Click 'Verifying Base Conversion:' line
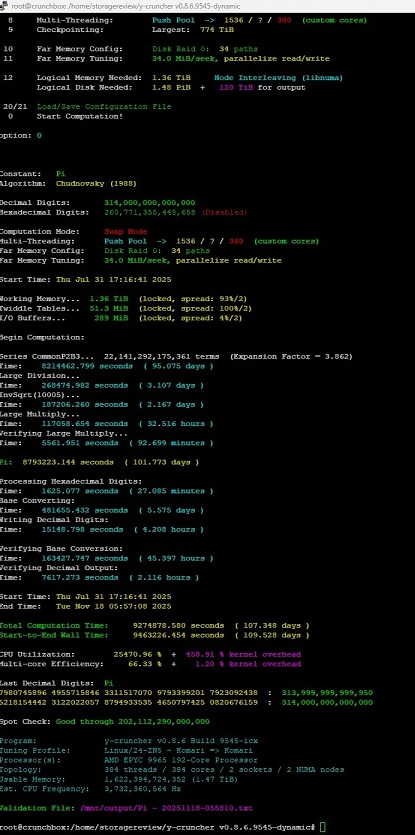This screenshot has width=415, height=835. (x=61, y=549)
